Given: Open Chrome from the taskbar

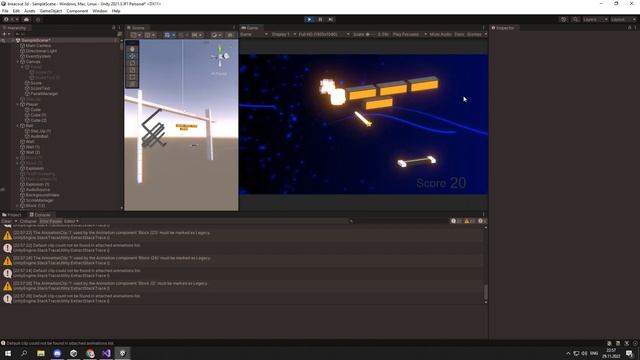Looking at the screenshot, I should (x=90, y=353).
